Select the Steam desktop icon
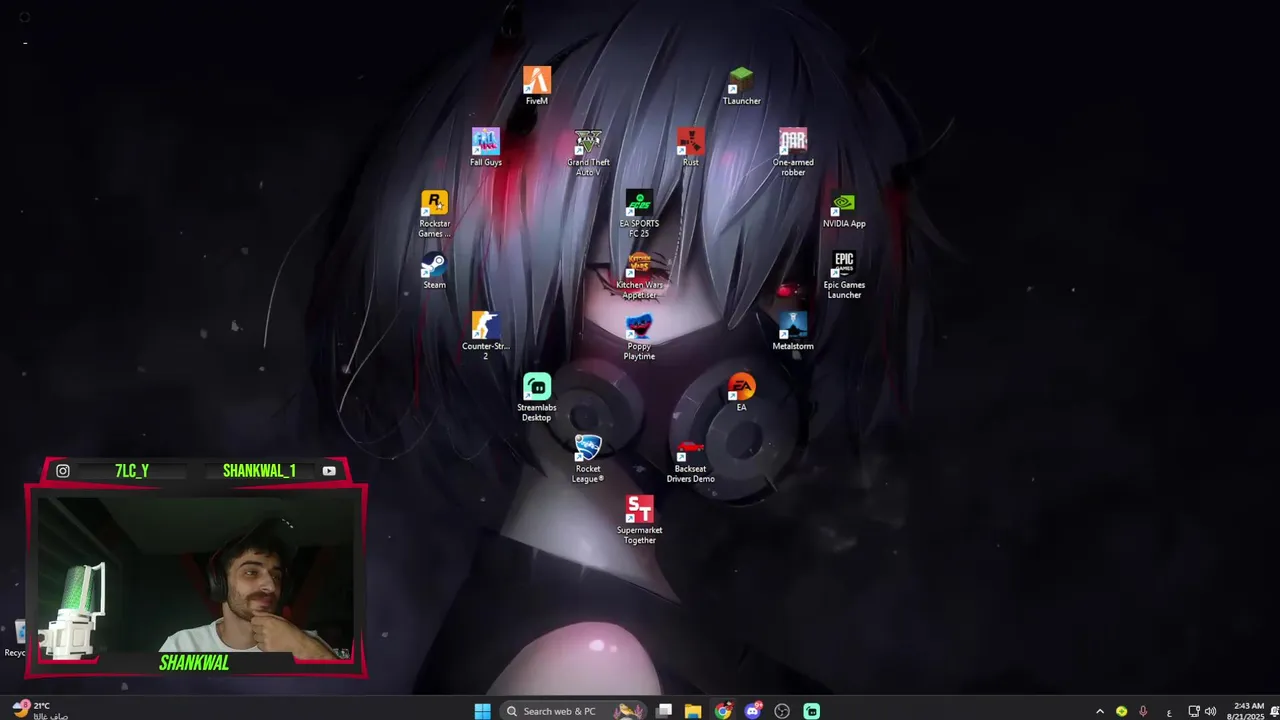This screenshot has width=1280, height=720. 434,270
